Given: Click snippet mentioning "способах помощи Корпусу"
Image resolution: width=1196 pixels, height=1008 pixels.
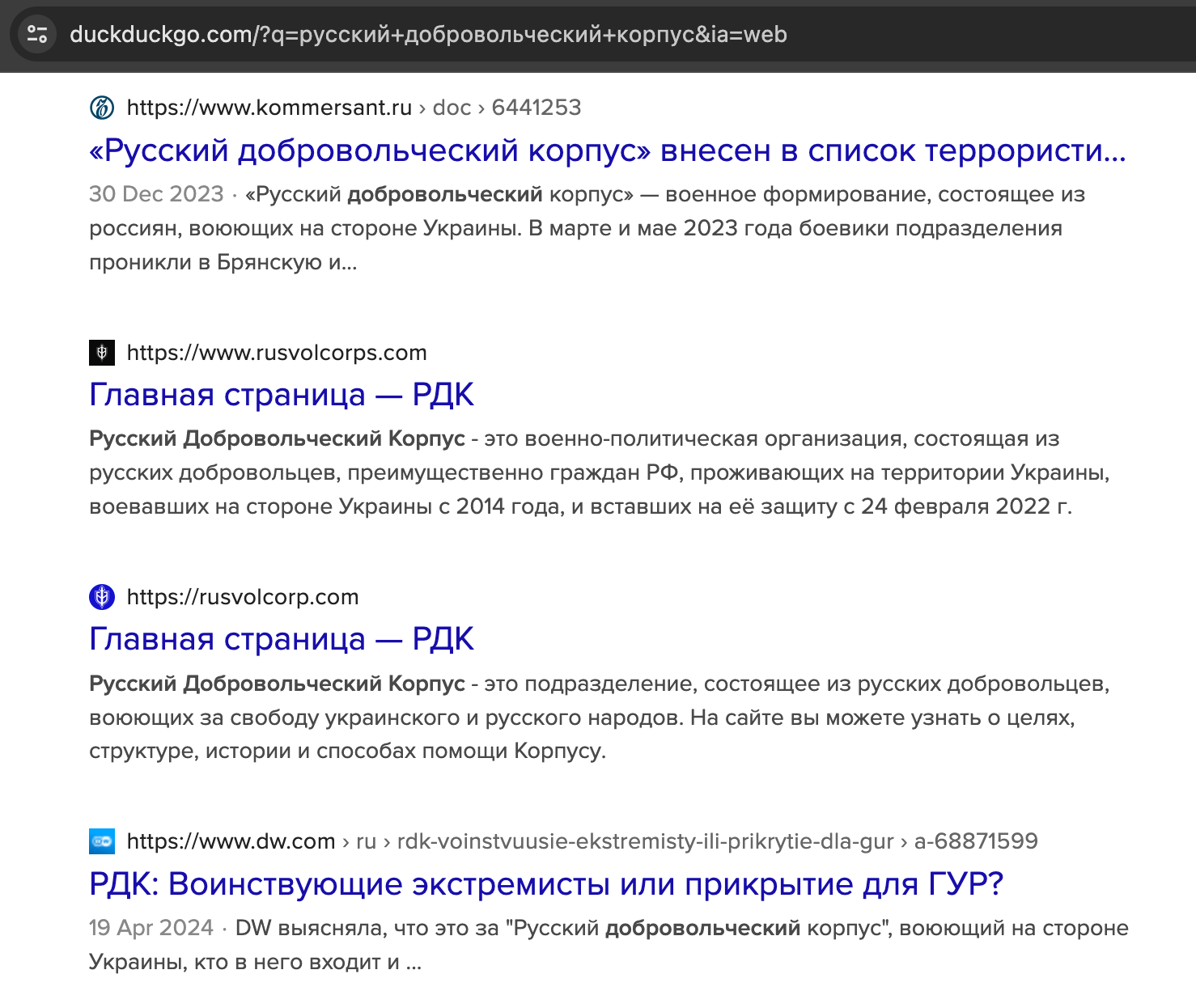Looking at the screenshot, I should [599, 718].
